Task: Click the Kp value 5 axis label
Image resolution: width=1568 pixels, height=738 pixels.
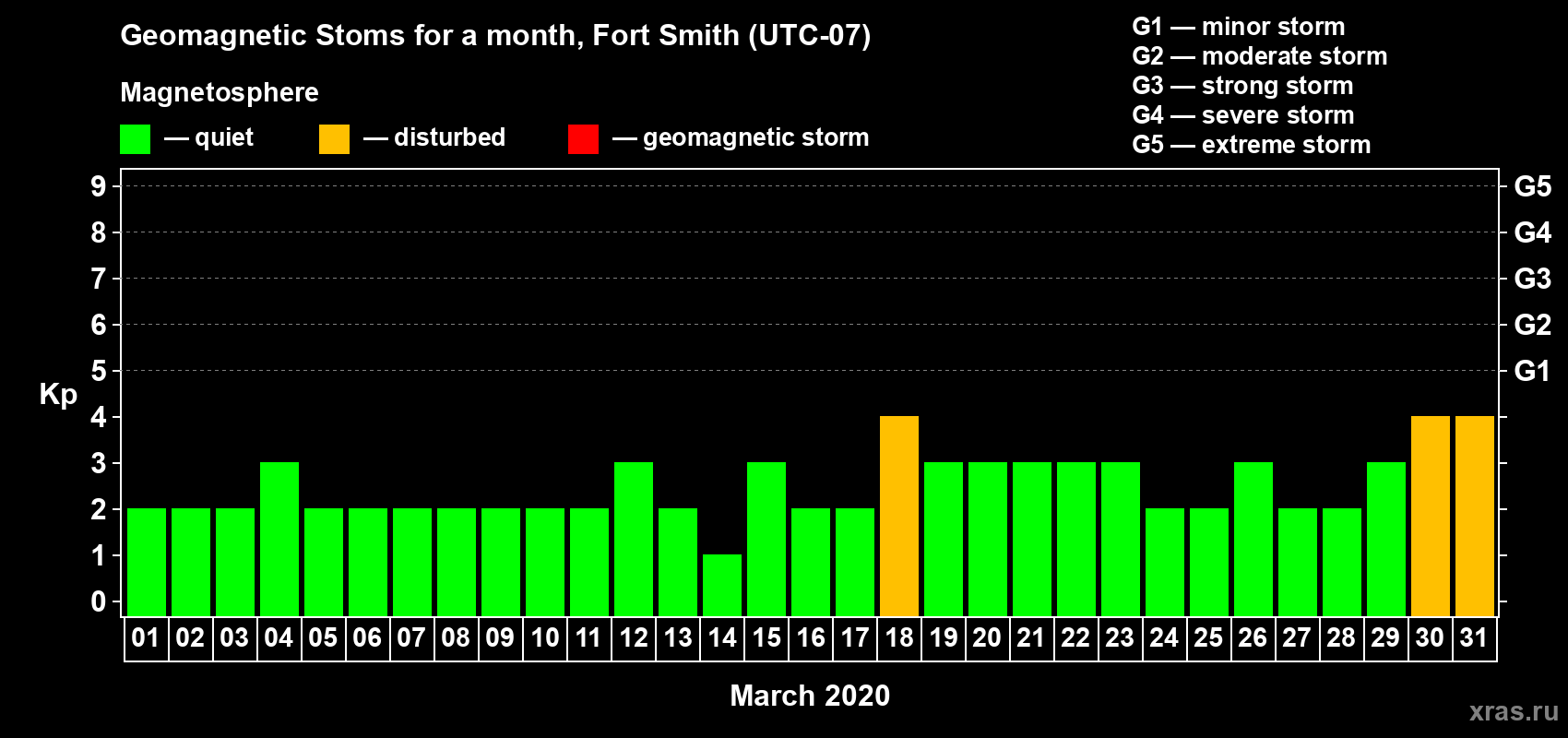Action: (99, 371)
